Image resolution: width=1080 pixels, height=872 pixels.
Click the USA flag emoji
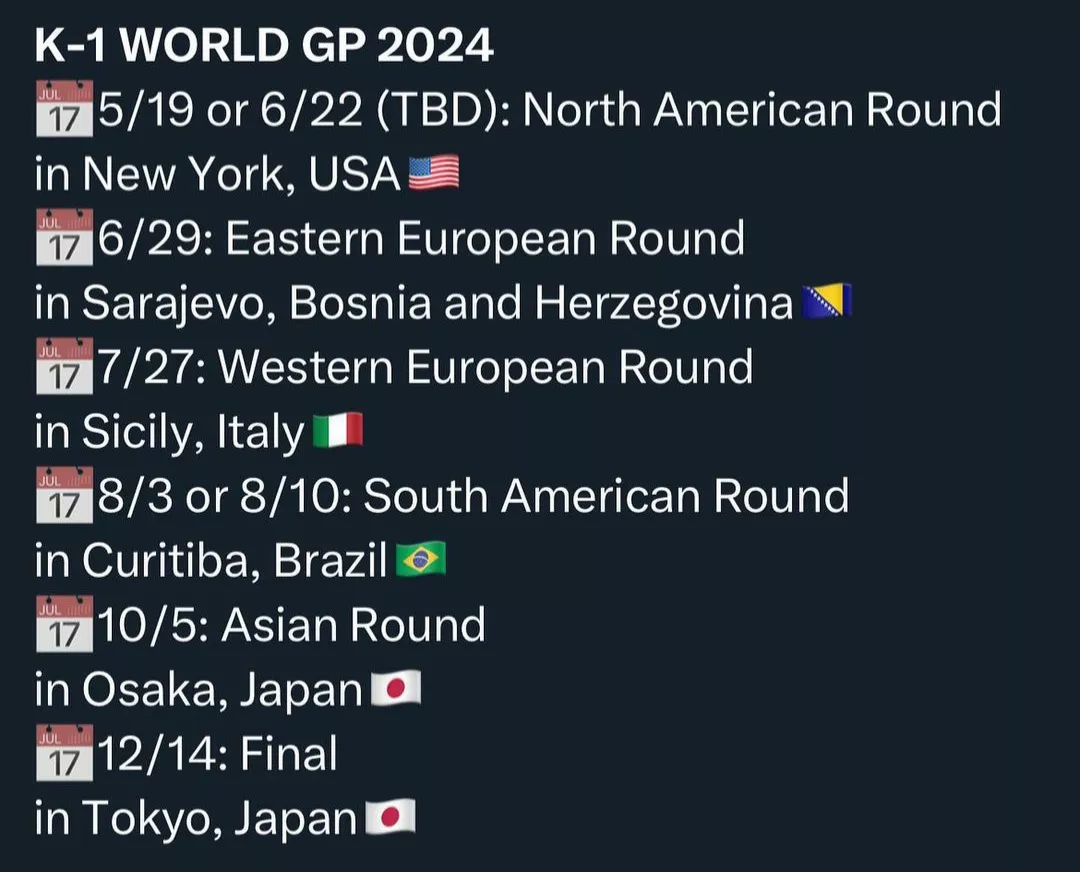pos(434,175)
